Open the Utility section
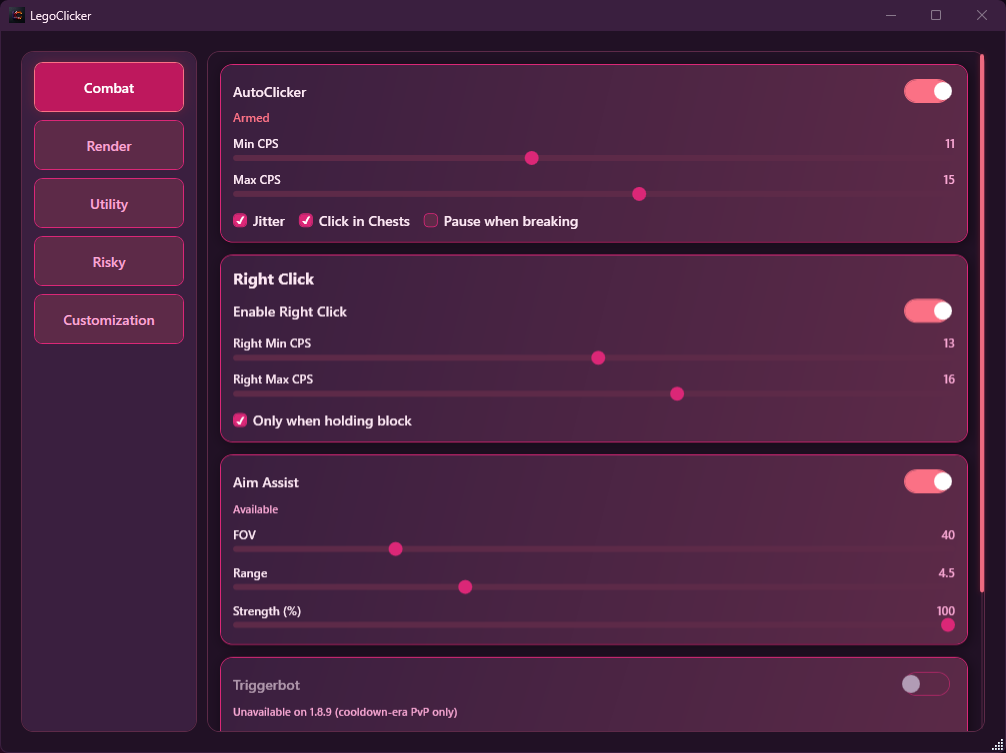 click(109, 204)
